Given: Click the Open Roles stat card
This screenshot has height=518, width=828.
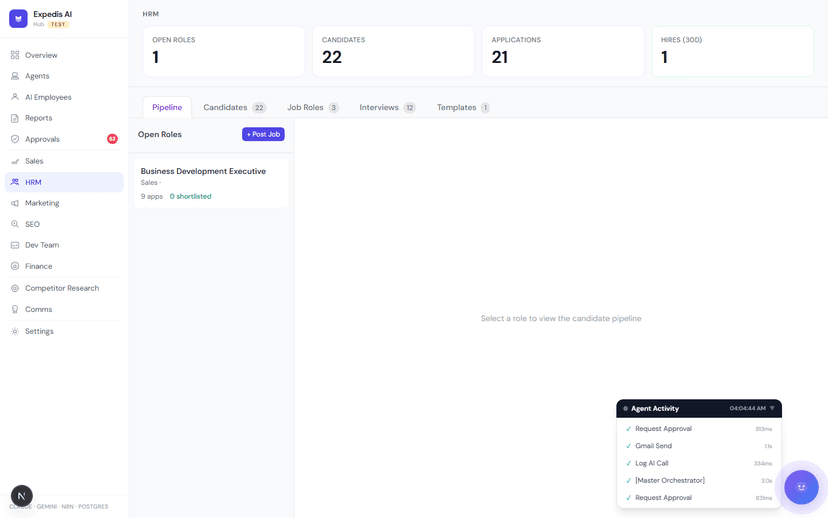Looking at the screenshot, I should (x=224, y=51).
